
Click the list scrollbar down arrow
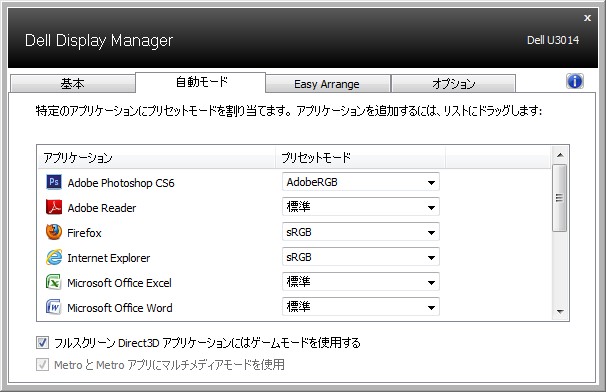coord(560,312)
